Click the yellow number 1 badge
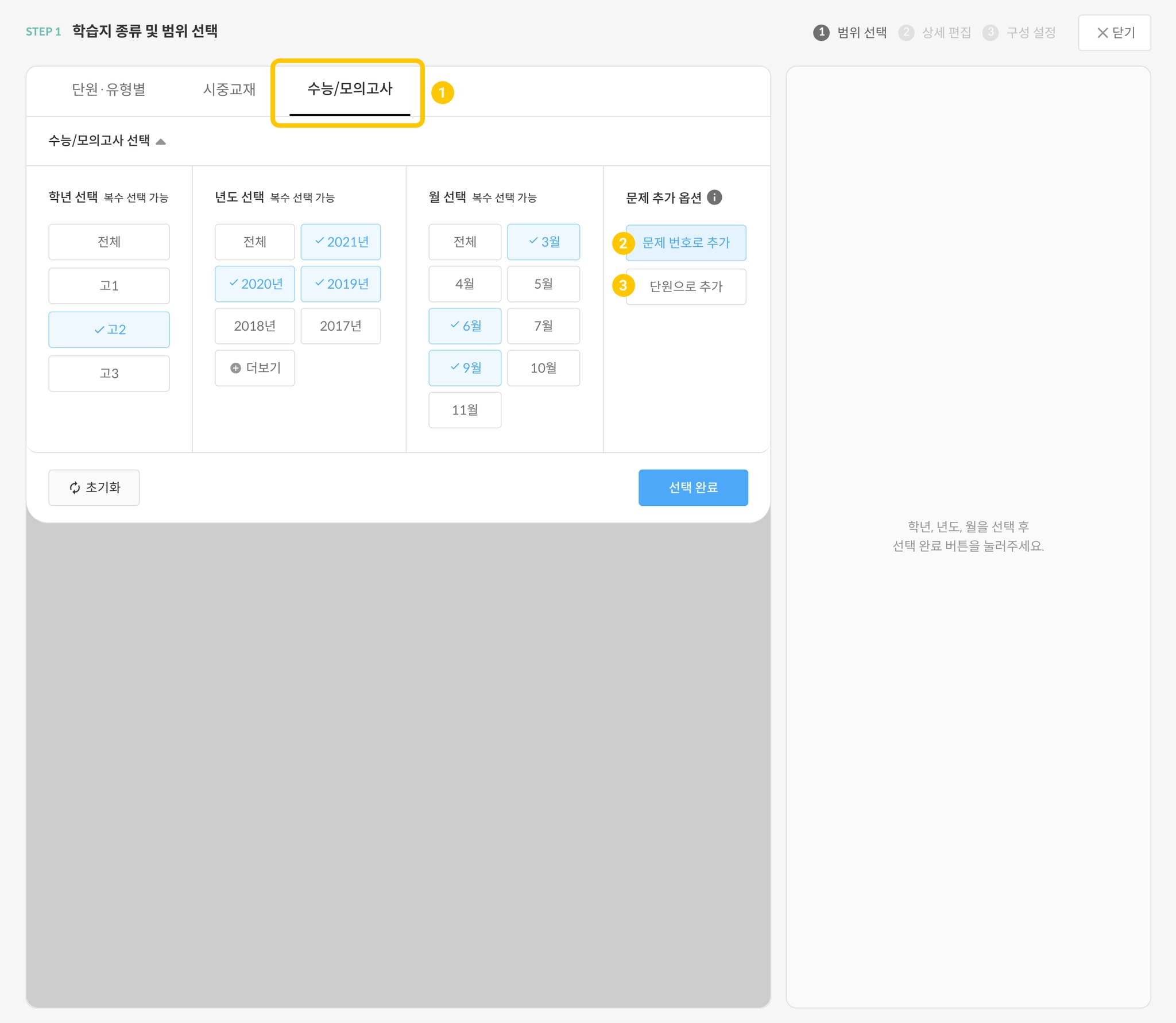The width and height of the screenshot is (1176, 1023). point(442,92)
